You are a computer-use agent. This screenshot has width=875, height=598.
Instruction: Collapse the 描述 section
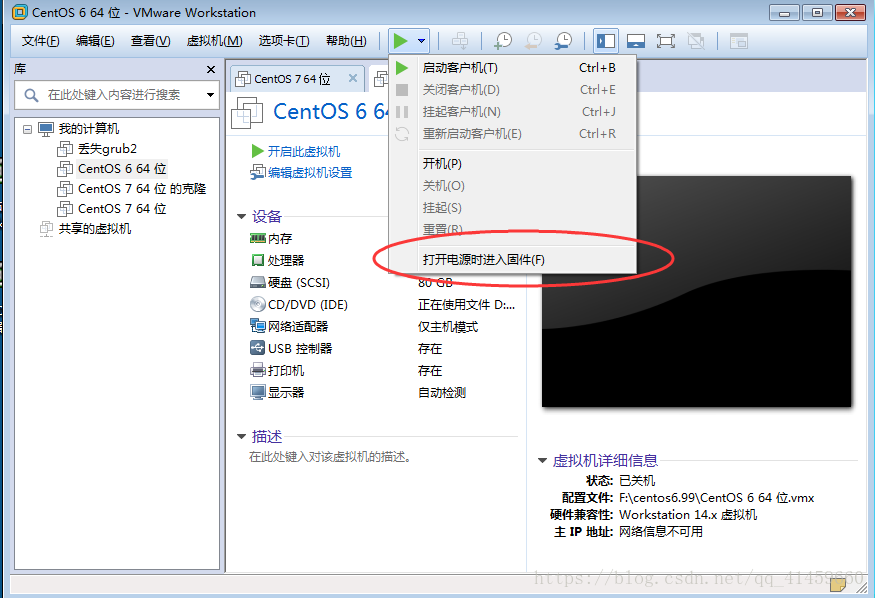(x=242, y=436)
